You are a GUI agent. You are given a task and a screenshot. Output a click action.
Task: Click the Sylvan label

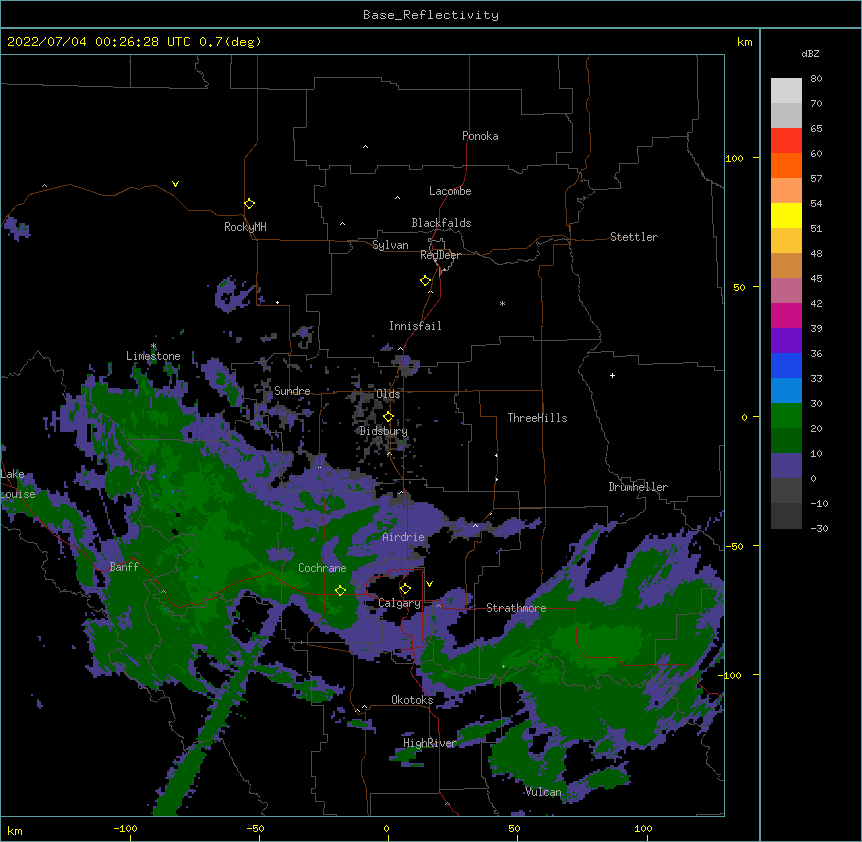tap(390, 245)
